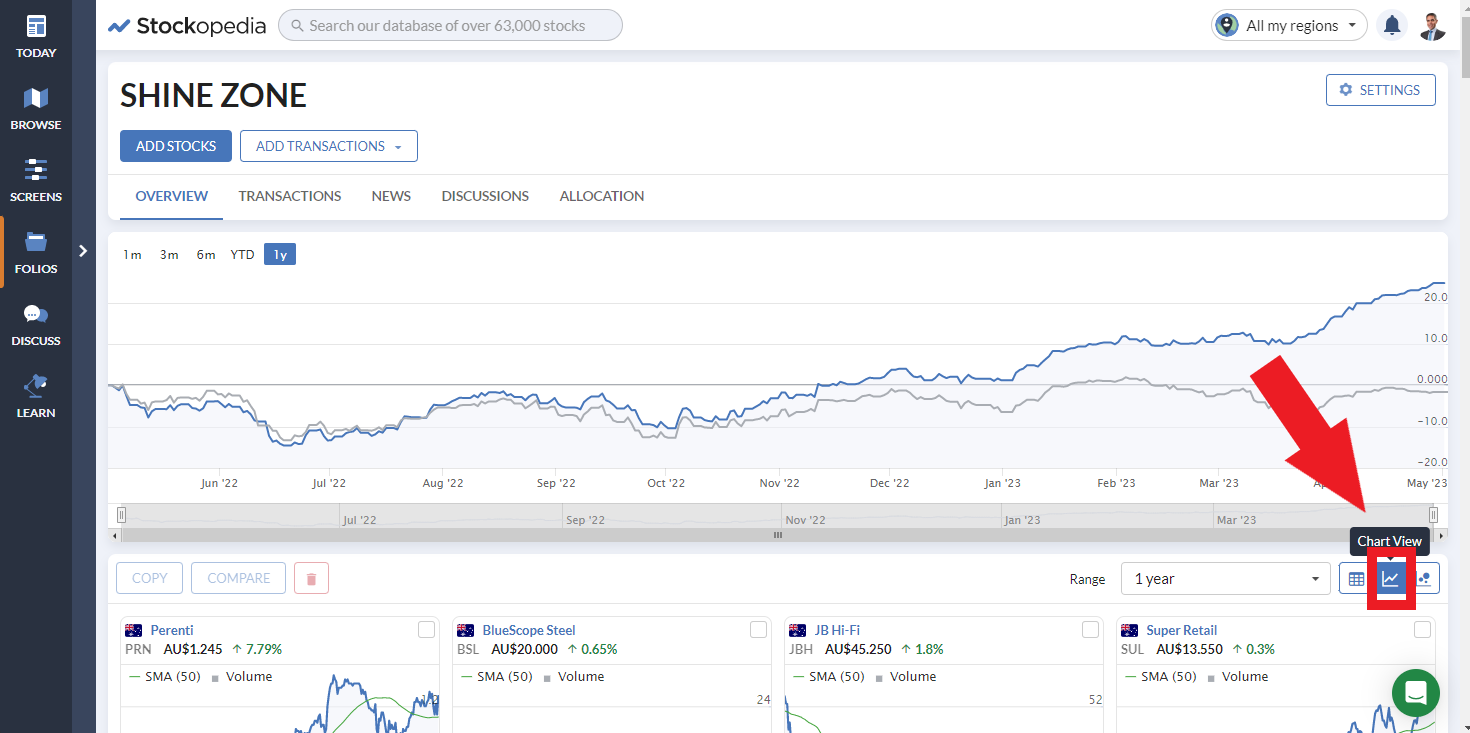Click the chart navigator left range handle
The height and width of the screenshot is (733, 1470).
121,515
